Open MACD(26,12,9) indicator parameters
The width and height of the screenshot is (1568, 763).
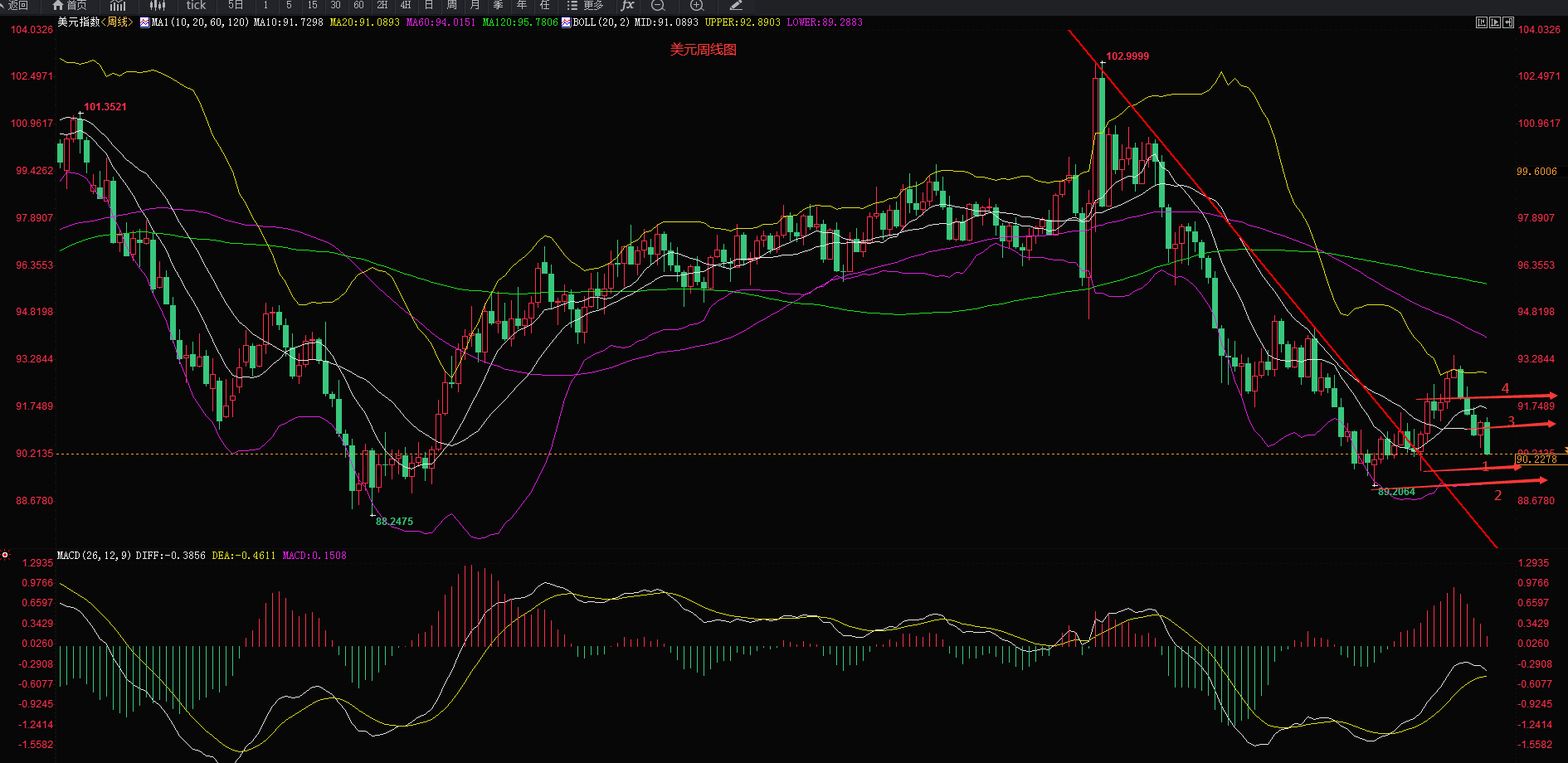[x=93, y=556]
